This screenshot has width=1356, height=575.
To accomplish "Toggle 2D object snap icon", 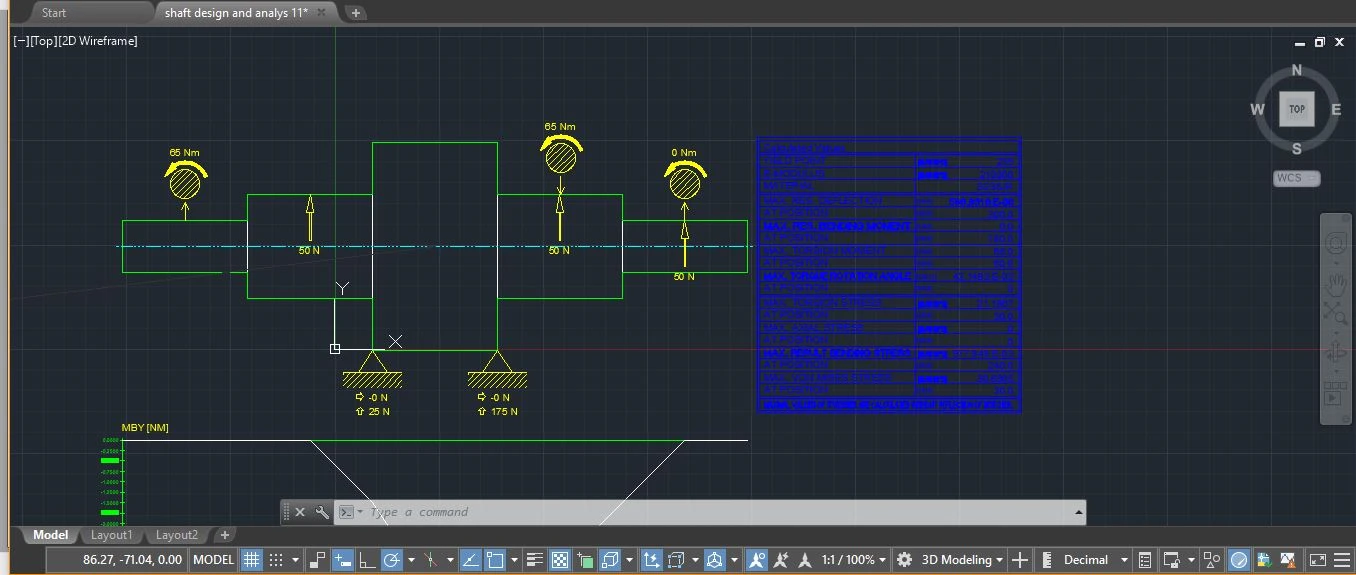I will click(x=495, y=560).
